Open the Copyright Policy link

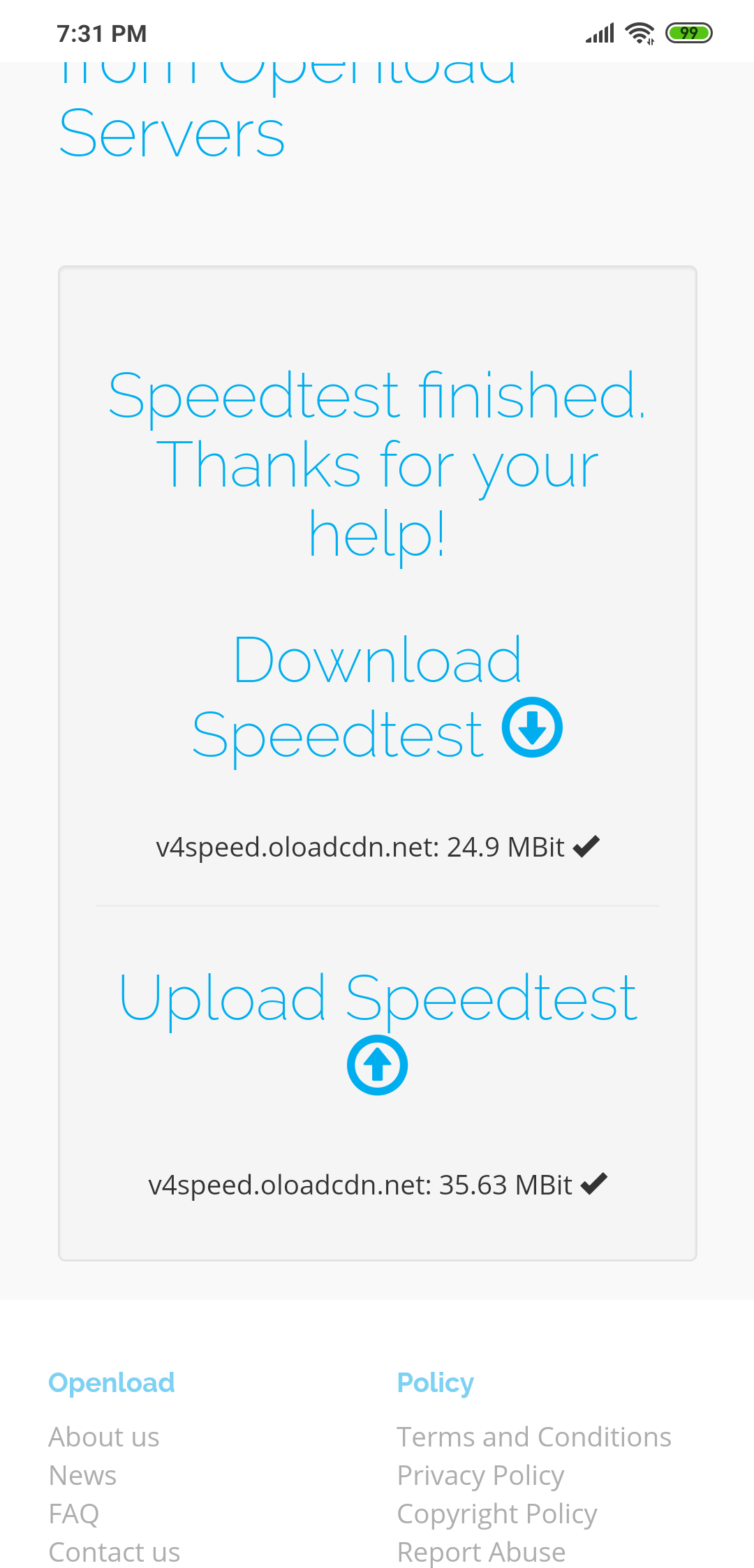(497, 1514)
